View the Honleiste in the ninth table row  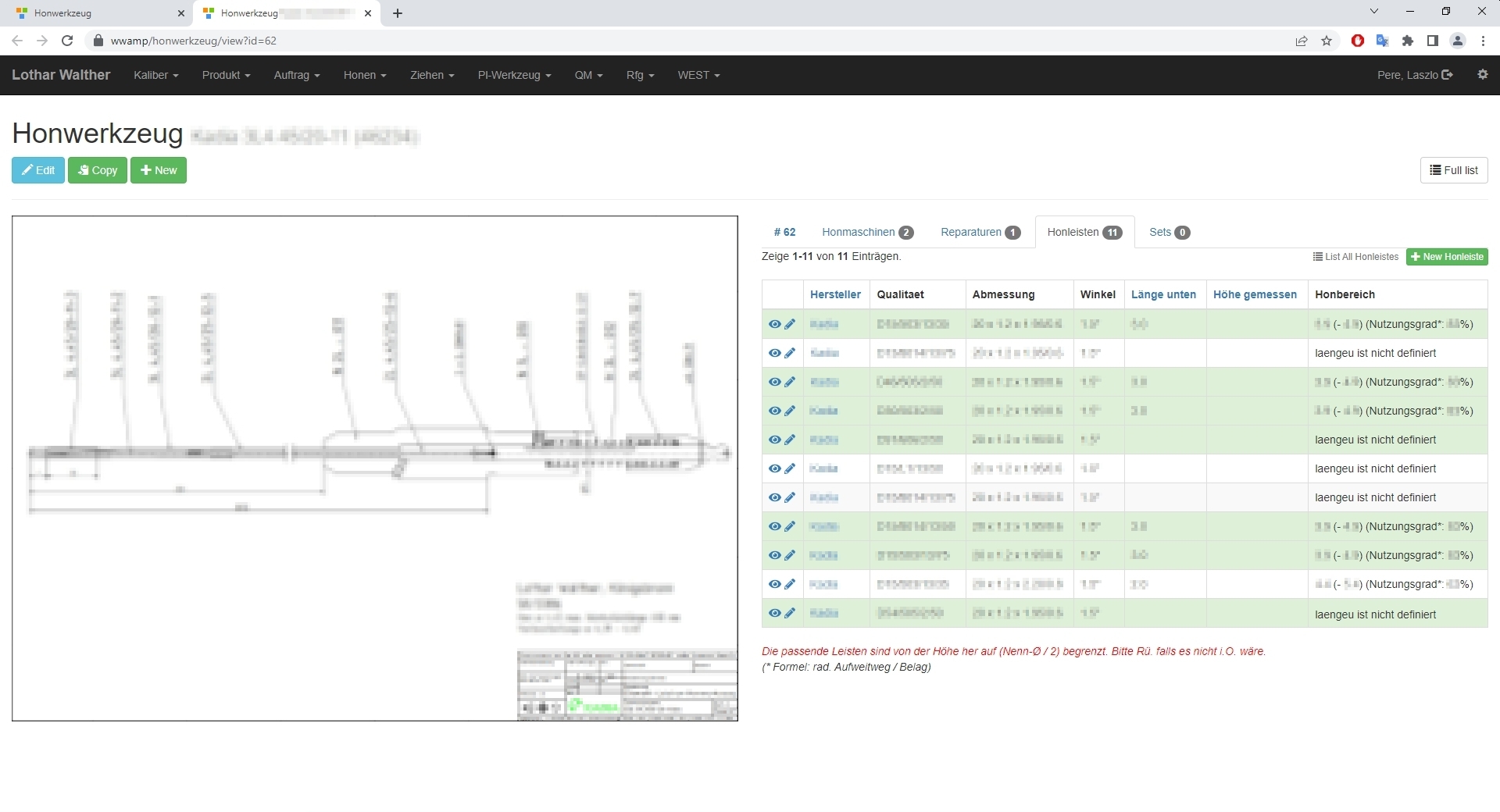click(x=774, y=555)
